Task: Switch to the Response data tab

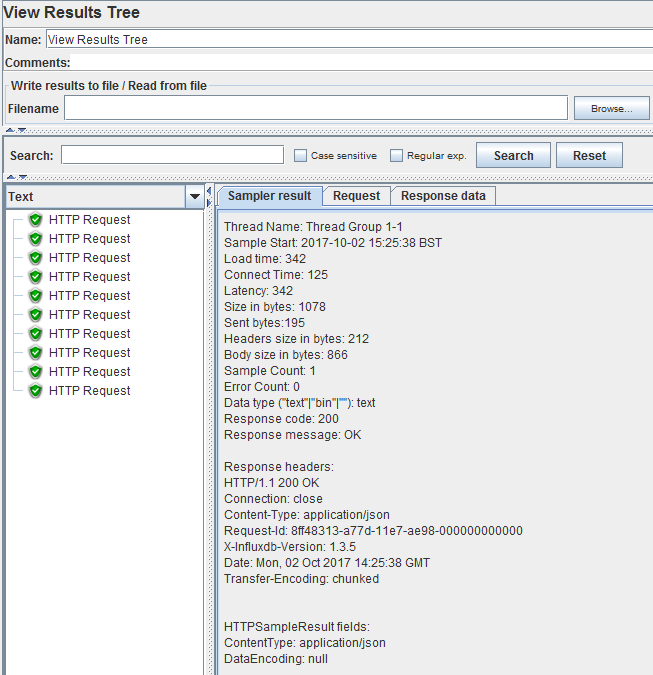Action: coord(443,196)
